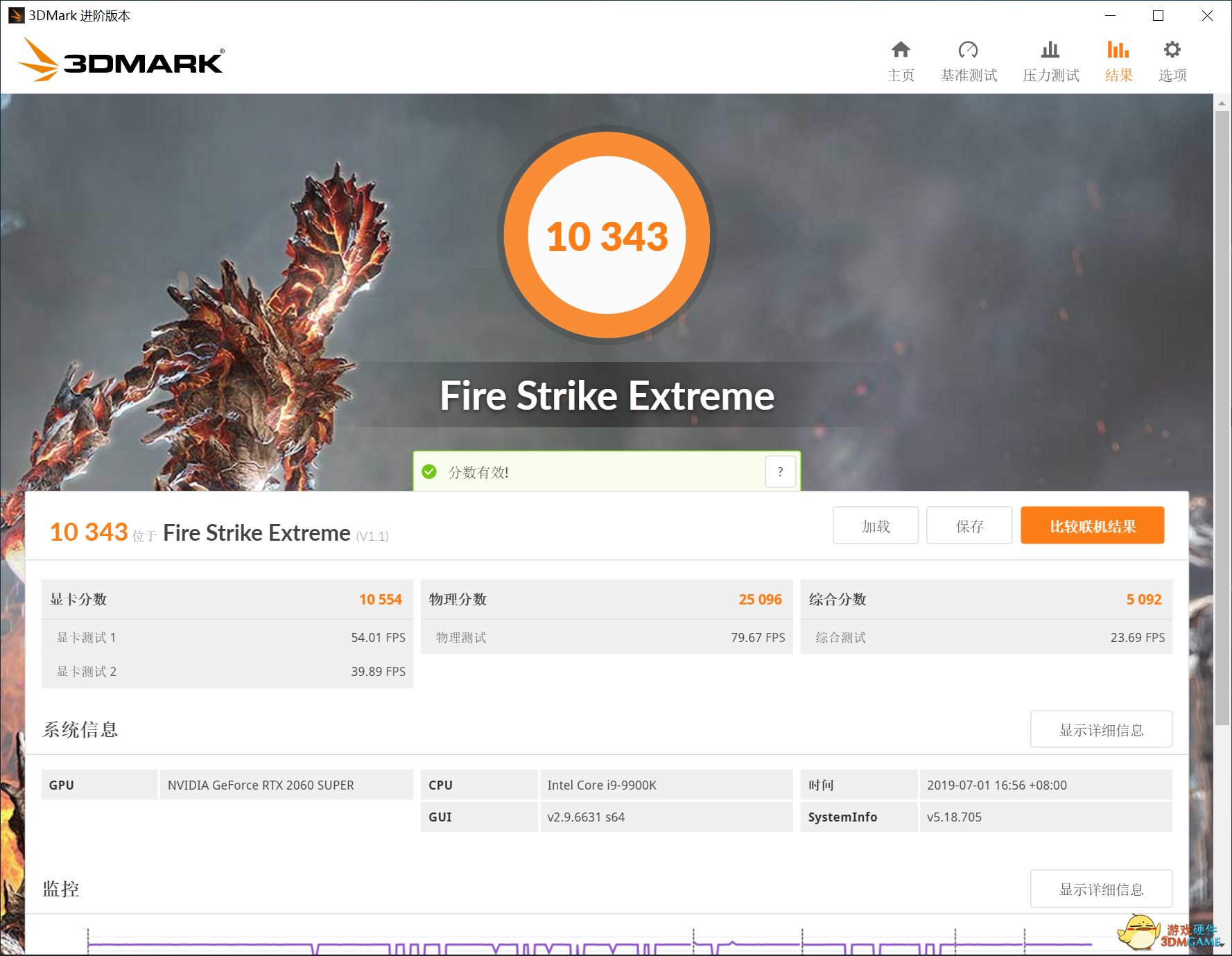Click the vertical scrollbar thumb
Viewport: 1232px width, 956px height.
[1222, 418]
